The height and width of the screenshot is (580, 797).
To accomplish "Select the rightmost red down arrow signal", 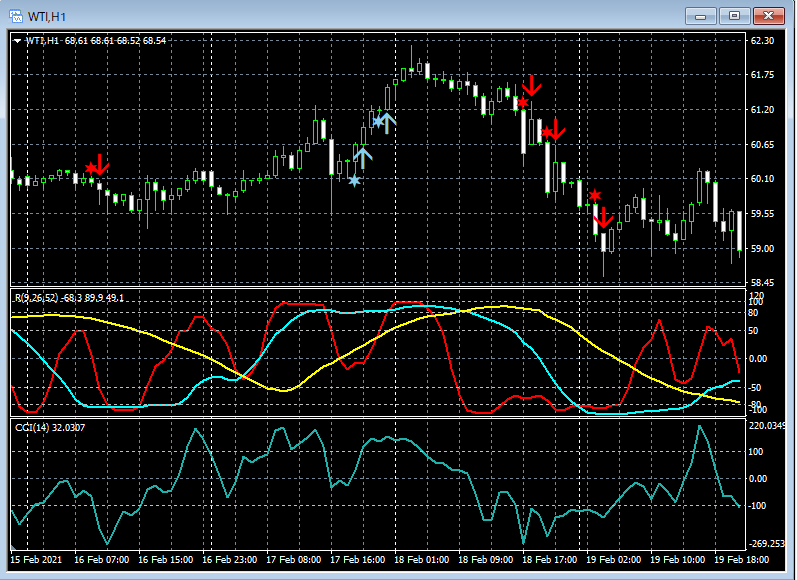I will (x=603, y=217).
